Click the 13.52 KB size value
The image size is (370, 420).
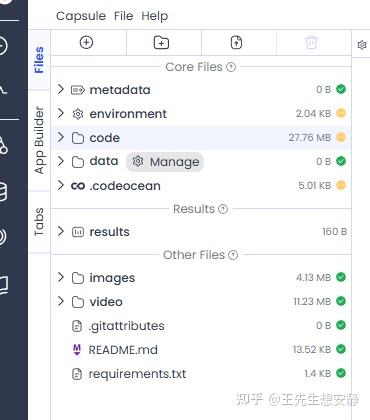point(312,350)
